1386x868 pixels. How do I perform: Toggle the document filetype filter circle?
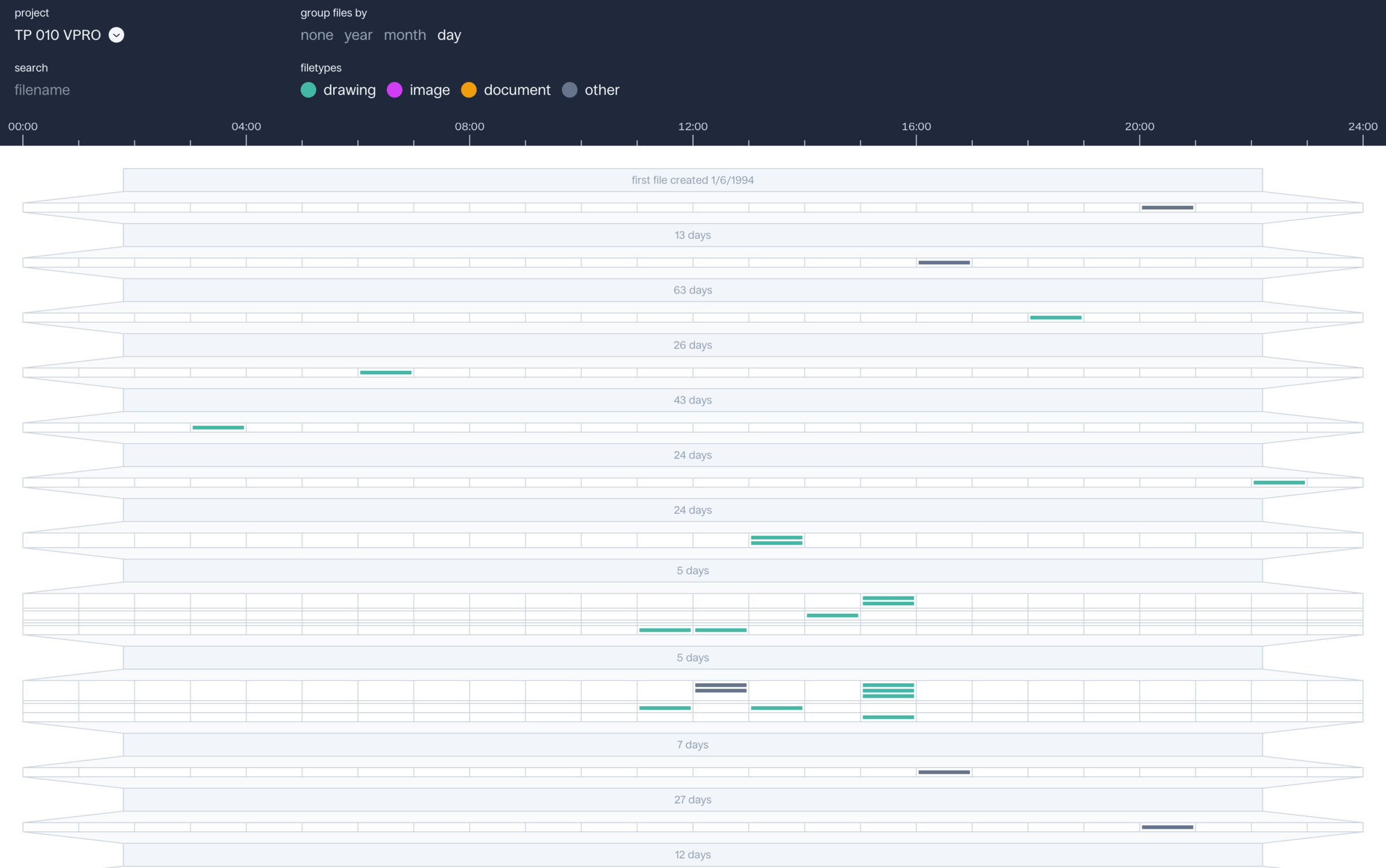pos(469,90)
